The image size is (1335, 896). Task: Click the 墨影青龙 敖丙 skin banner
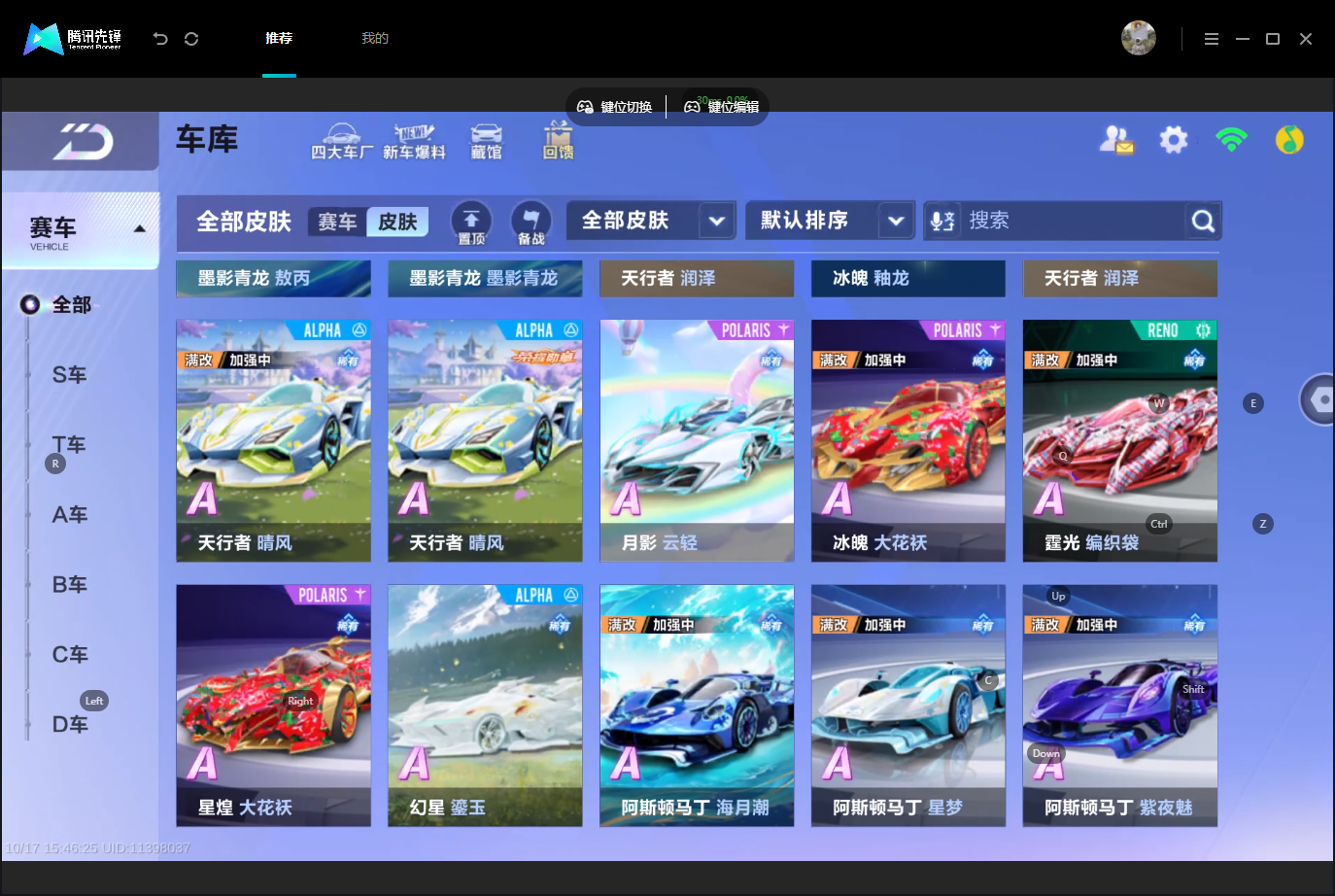273,279
